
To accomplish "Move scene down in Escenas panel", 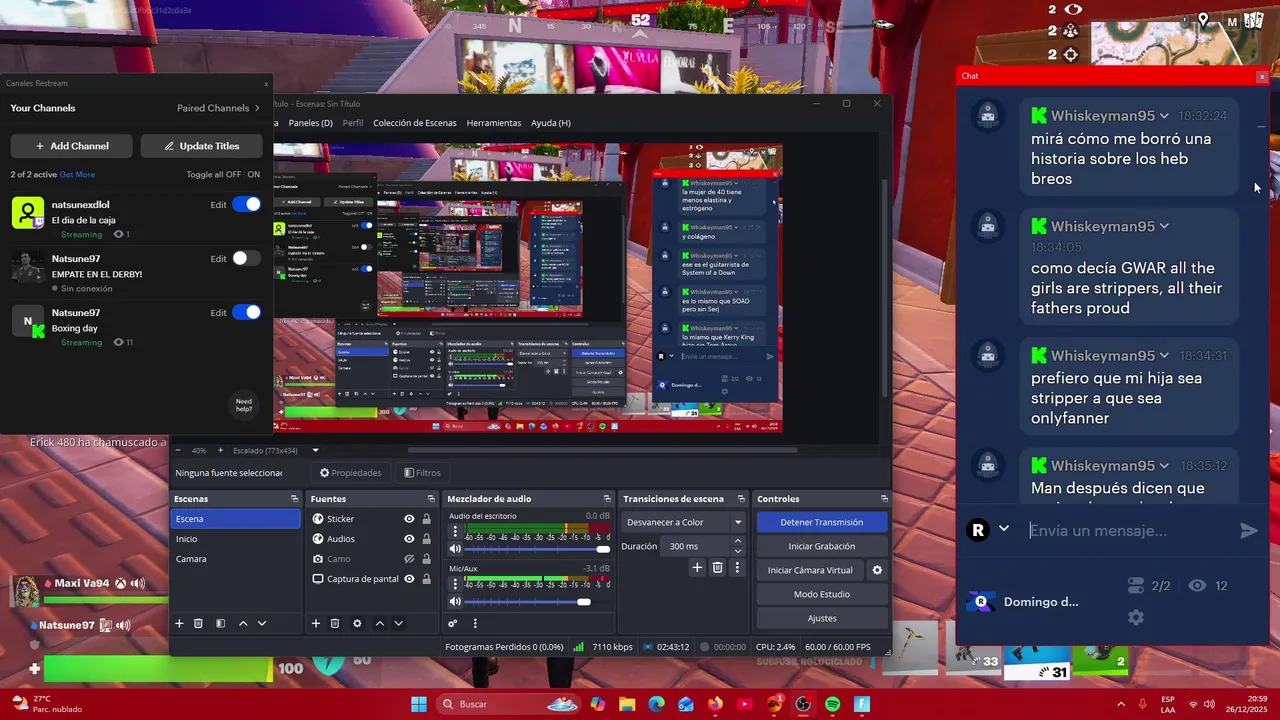I will pyautogui.click(x=262, y=623).
